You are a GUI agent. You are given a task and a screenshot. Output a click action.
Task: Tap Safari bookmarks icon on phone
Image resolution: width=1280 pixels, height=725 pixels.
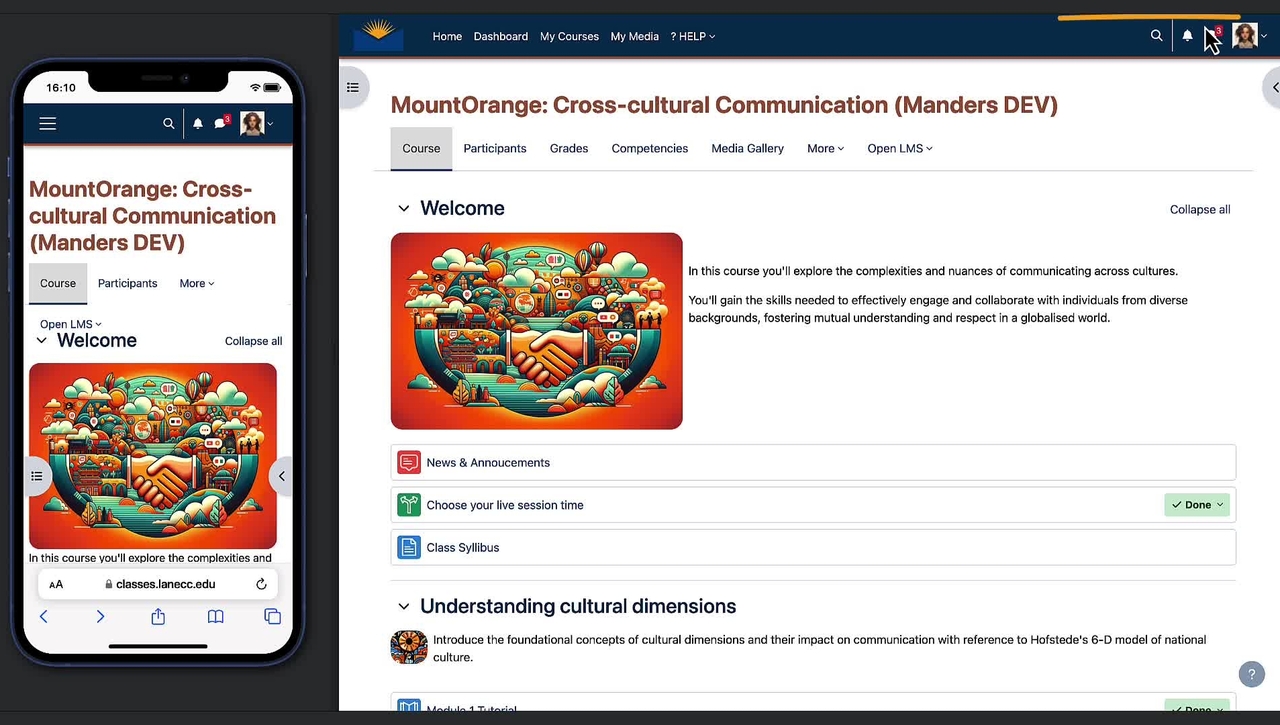coord(215,616)
